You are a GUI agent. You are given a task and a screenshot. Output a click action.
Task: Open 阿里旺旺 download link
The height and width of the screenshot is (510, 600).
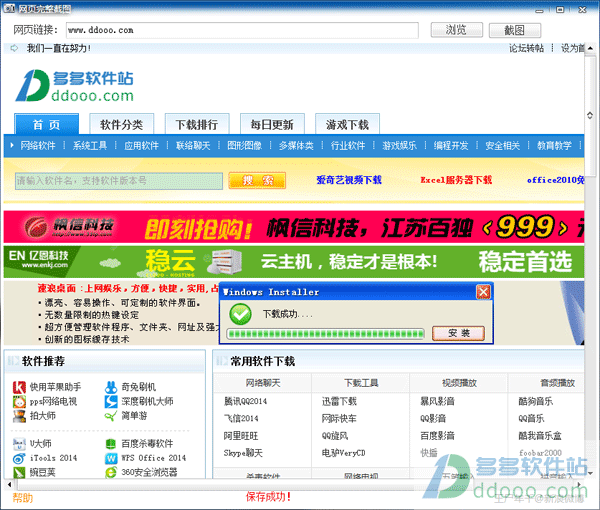coord(241,436)
